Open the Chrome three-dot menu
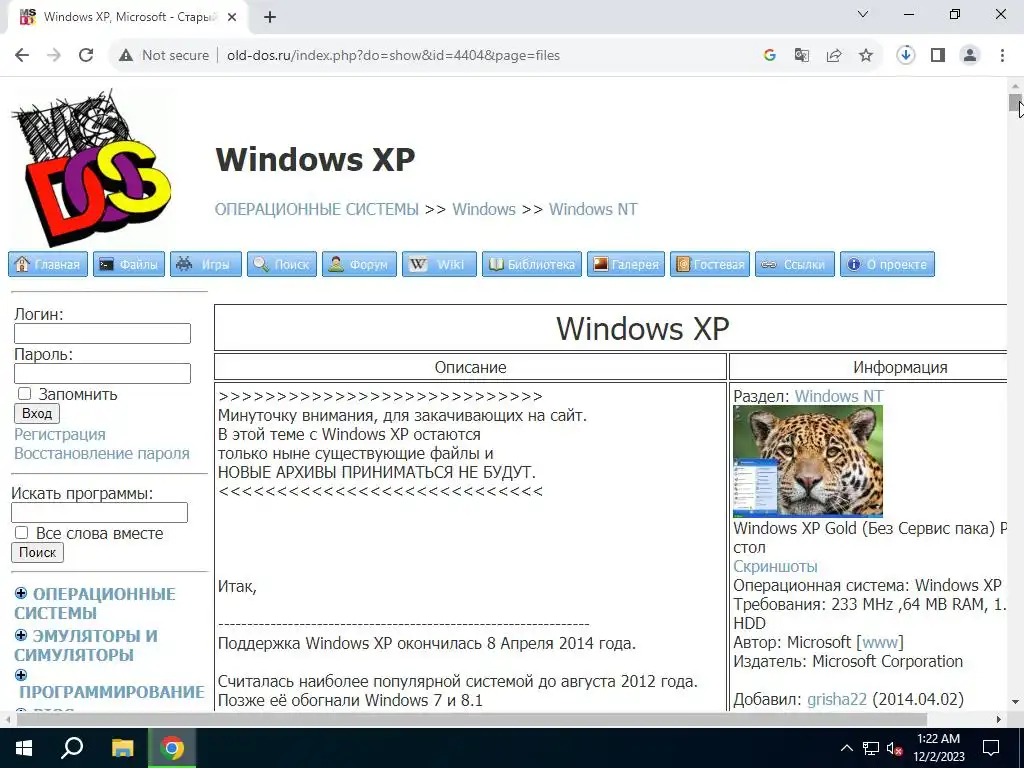Viewport: 1024px width, 768px height. point(1002,56)
